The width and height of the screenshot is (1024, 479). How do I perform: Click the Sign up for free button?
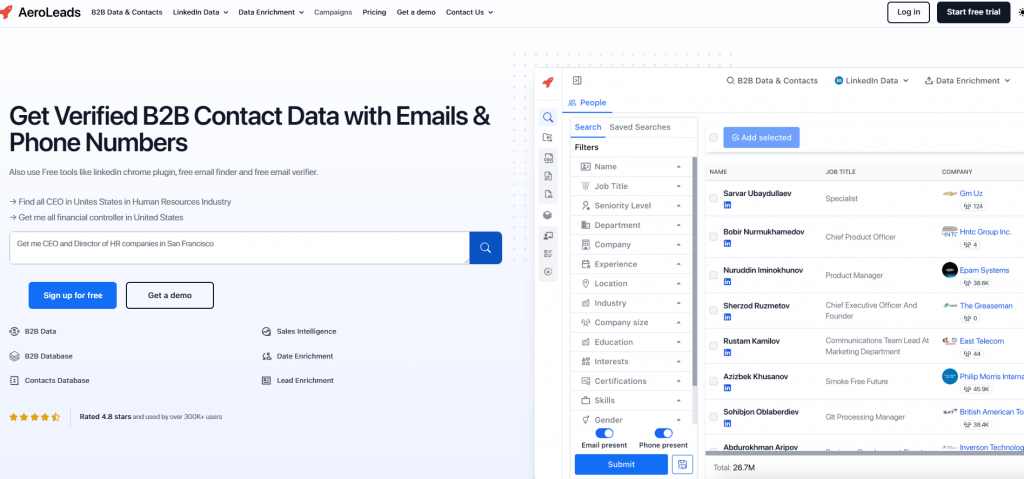tap(72, 295)
